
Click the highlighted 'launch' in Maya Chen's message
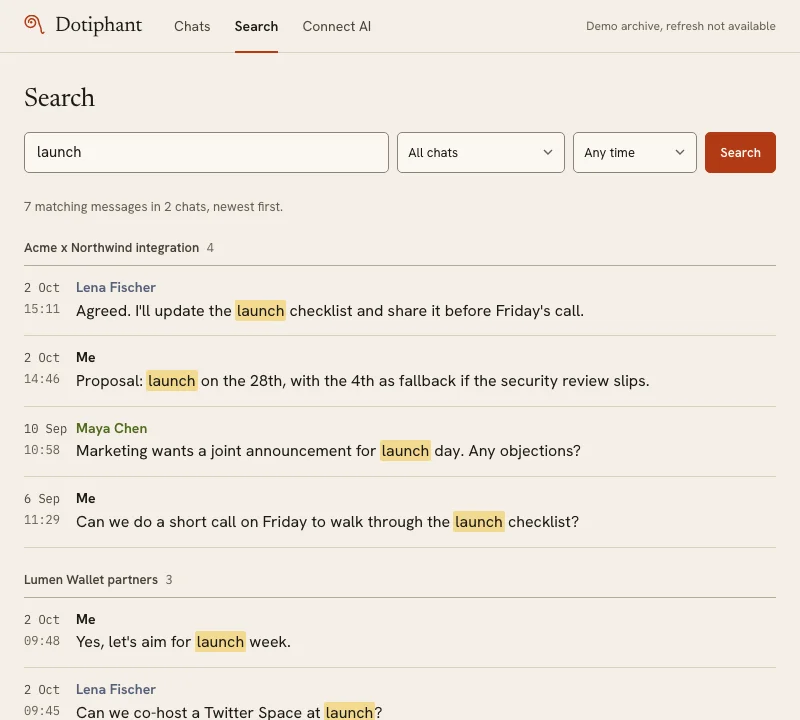pos(405,451)
